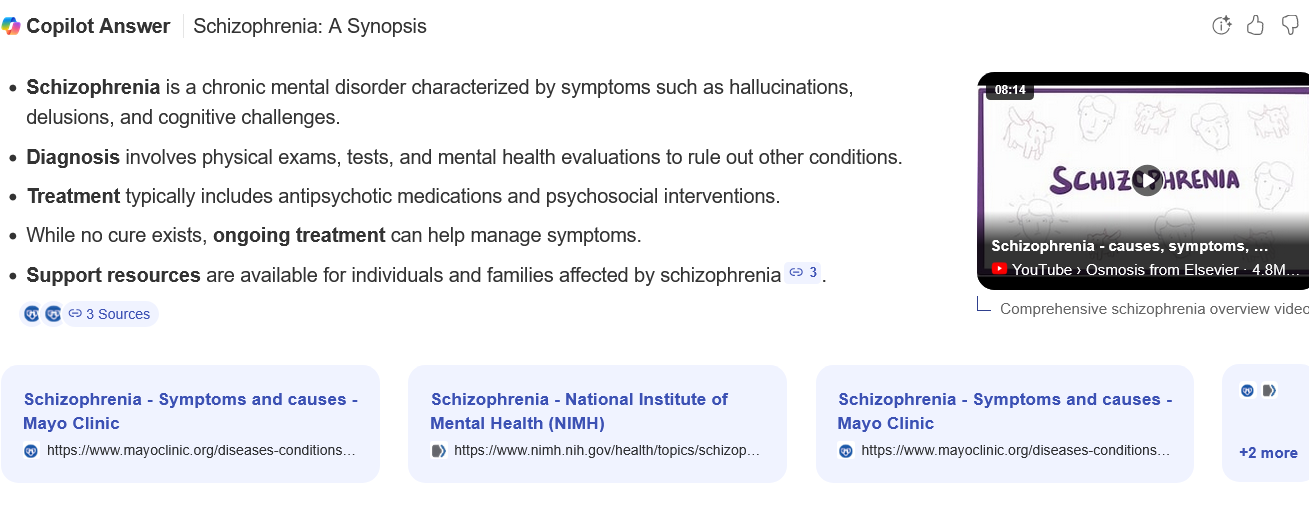Image resolution: width=1309 pixels, height=508 pixels.
Task: Give the Copilot answer a thumbs up
Action: pyautogui.click(x=1255, y=26)
